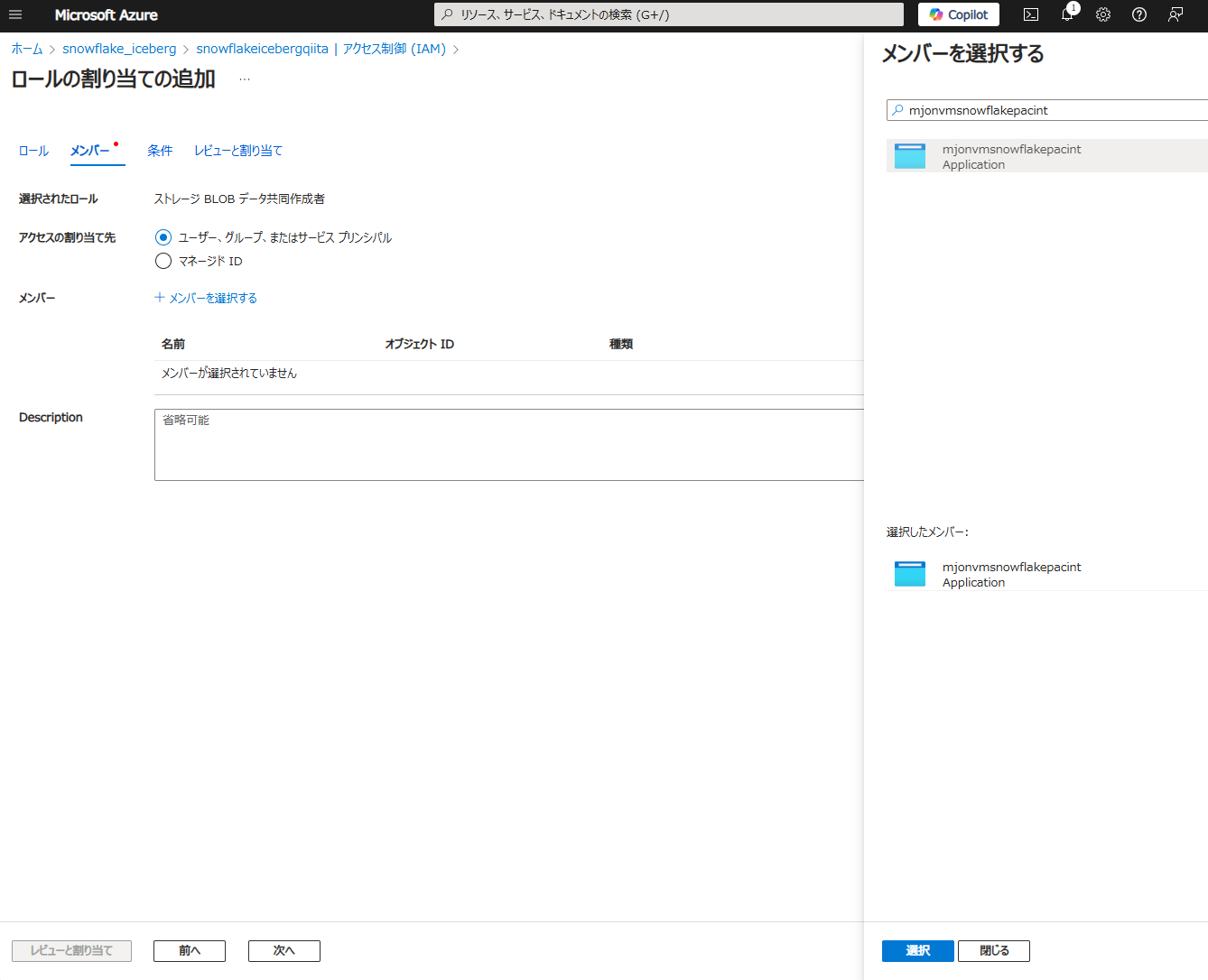Open the Cloud Shell terminal
The width and height of the screenshot is (1208, 980).
(x=1030, y=14)
